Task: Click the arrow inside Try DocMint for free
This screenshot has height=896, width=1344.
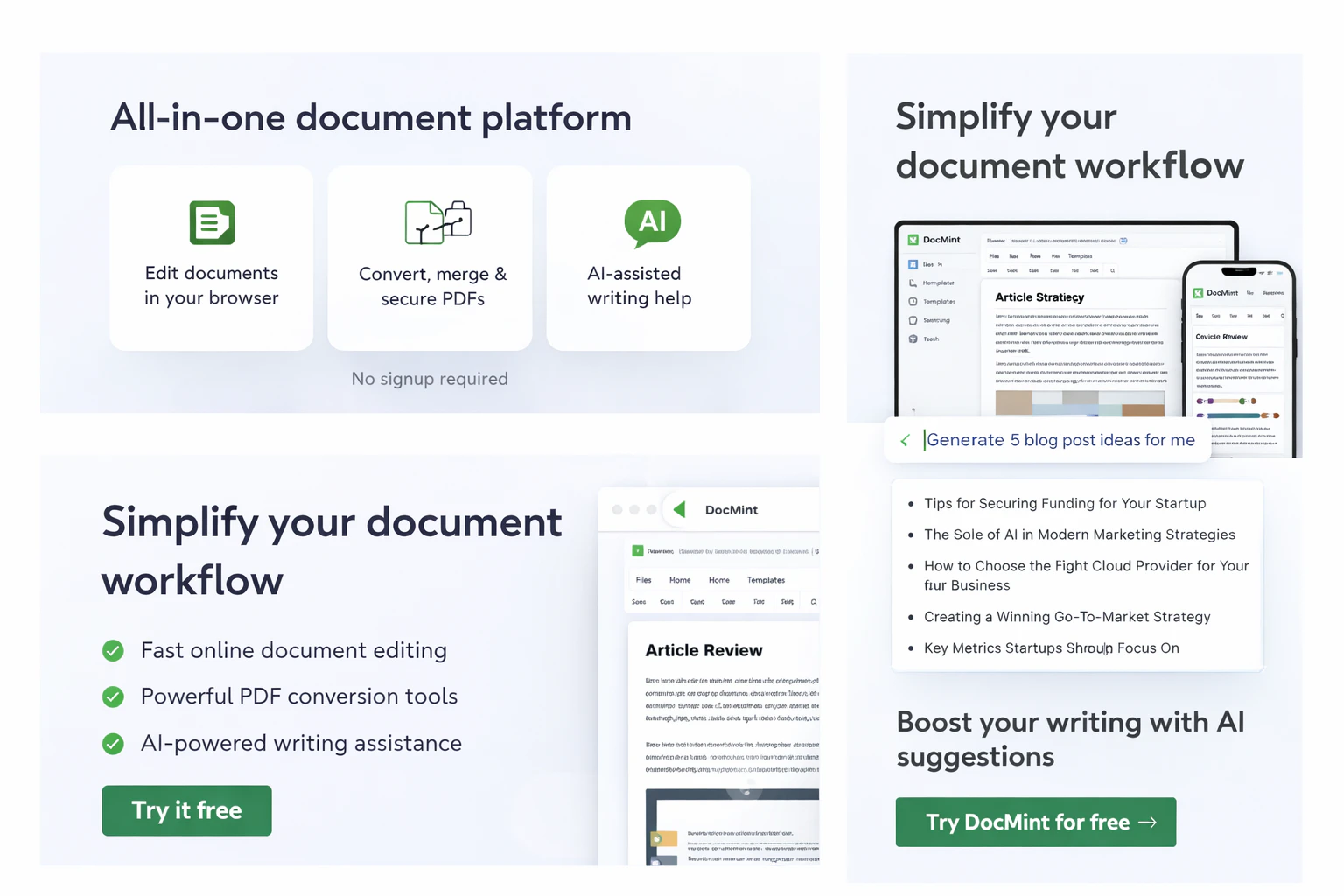Action: coord(1147,822)
